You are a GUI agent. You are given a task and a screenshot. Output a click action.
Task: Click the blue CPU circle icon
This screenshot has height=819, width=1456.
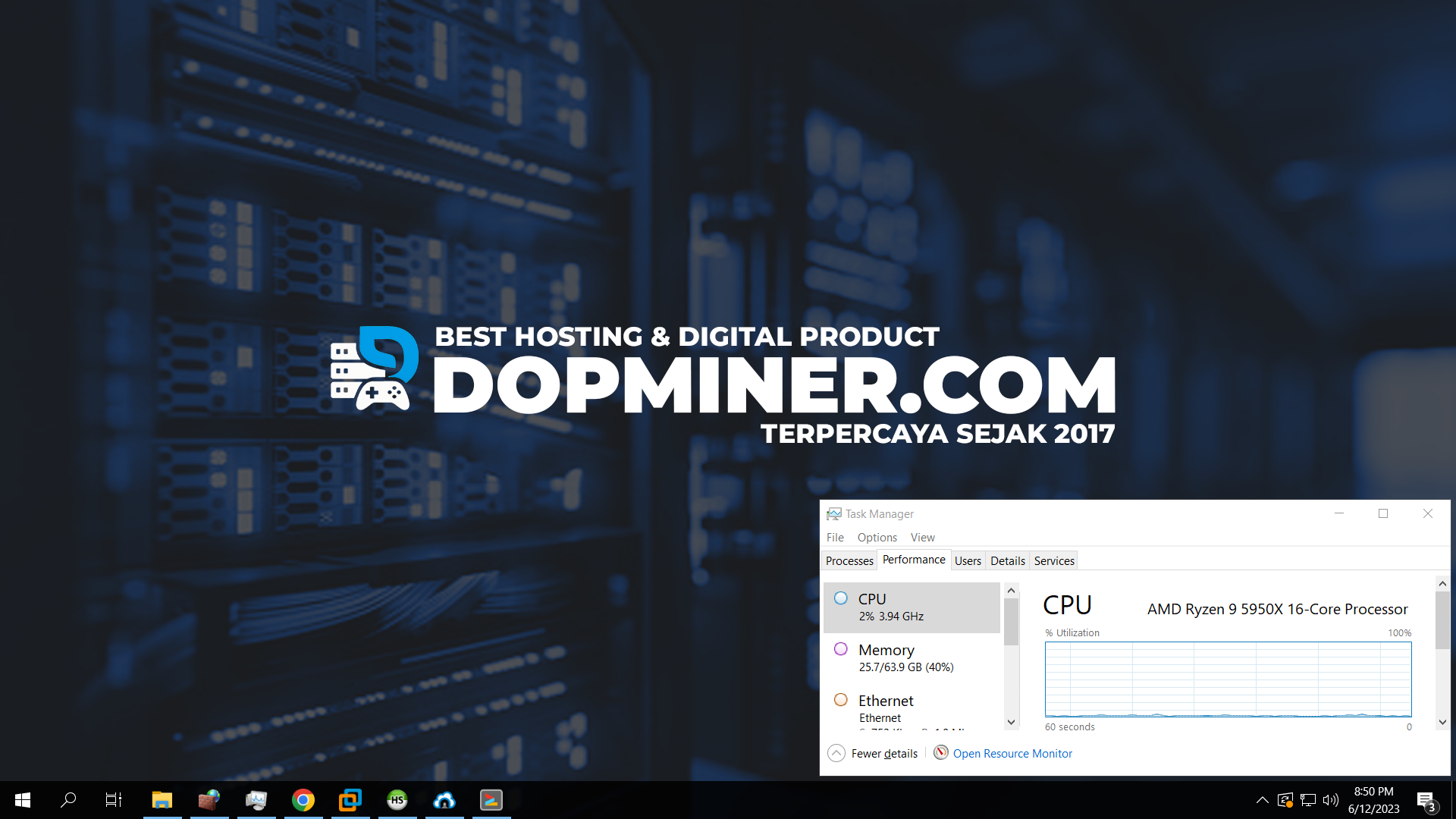pyautogui.click(x=841, y=598)
